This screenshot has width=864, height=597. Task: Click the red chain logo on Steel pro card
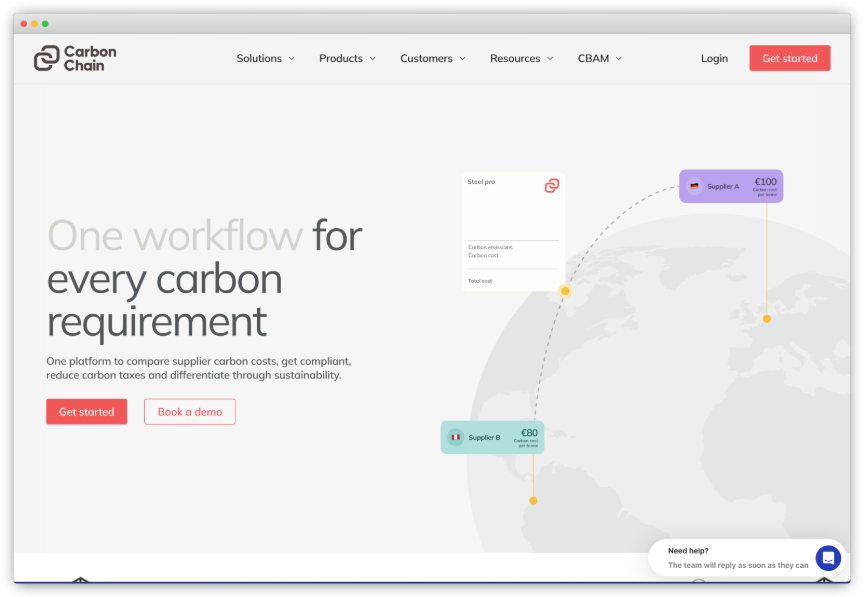552,185
